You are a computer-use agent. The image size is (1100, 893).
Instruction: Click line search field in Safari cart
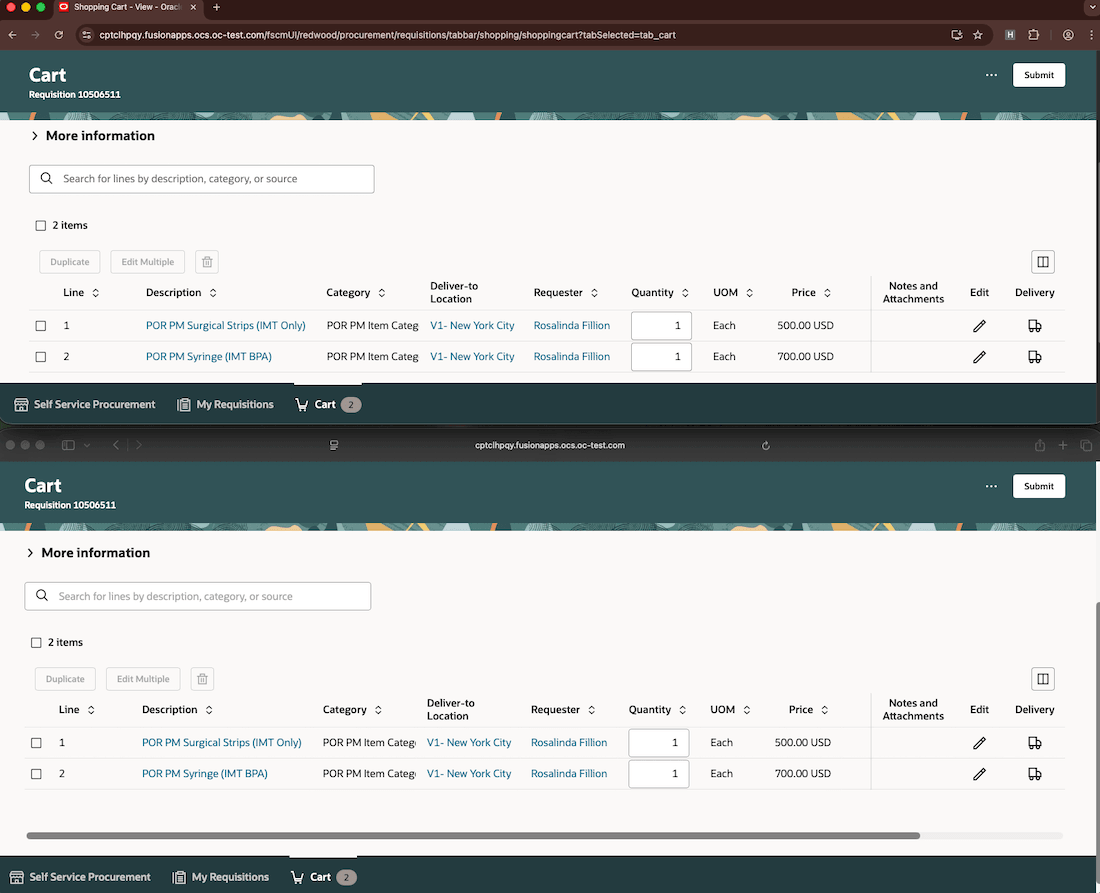(x=197, y=596)
